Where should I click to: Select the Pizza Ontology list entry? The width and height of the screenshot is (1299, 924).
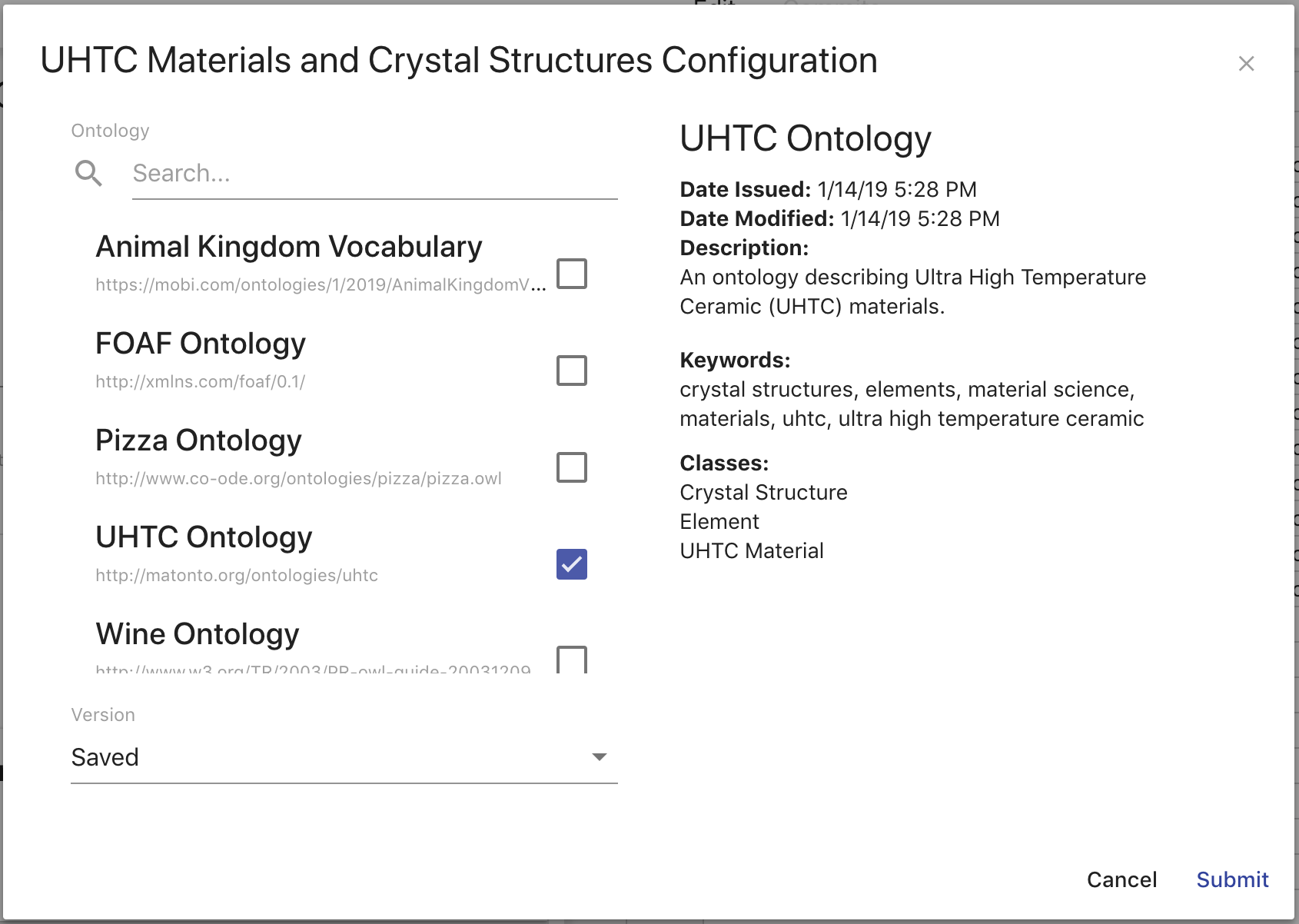198,440
